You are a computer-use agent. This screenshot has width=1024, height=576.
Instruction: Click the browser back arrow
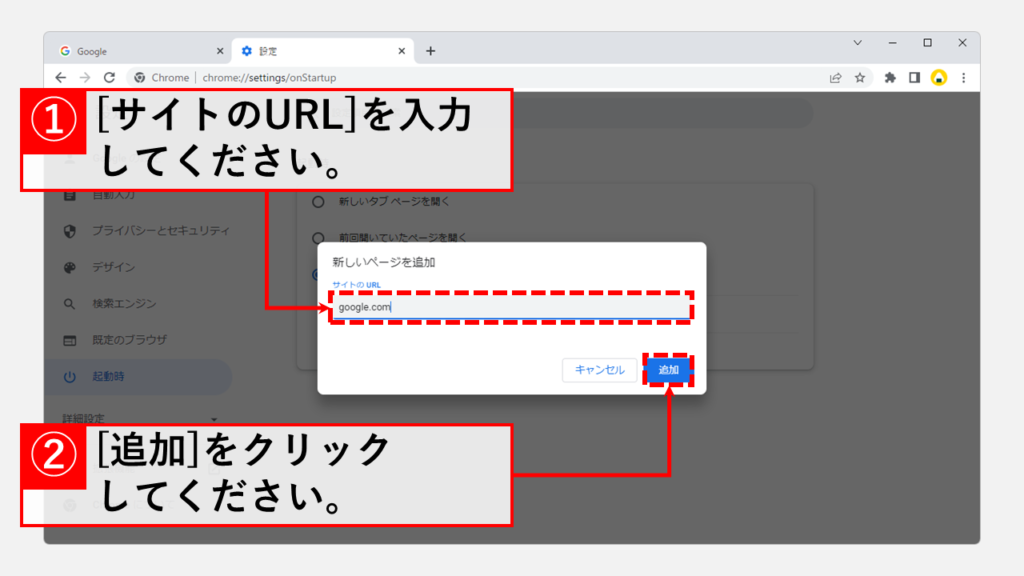[61, 77]
